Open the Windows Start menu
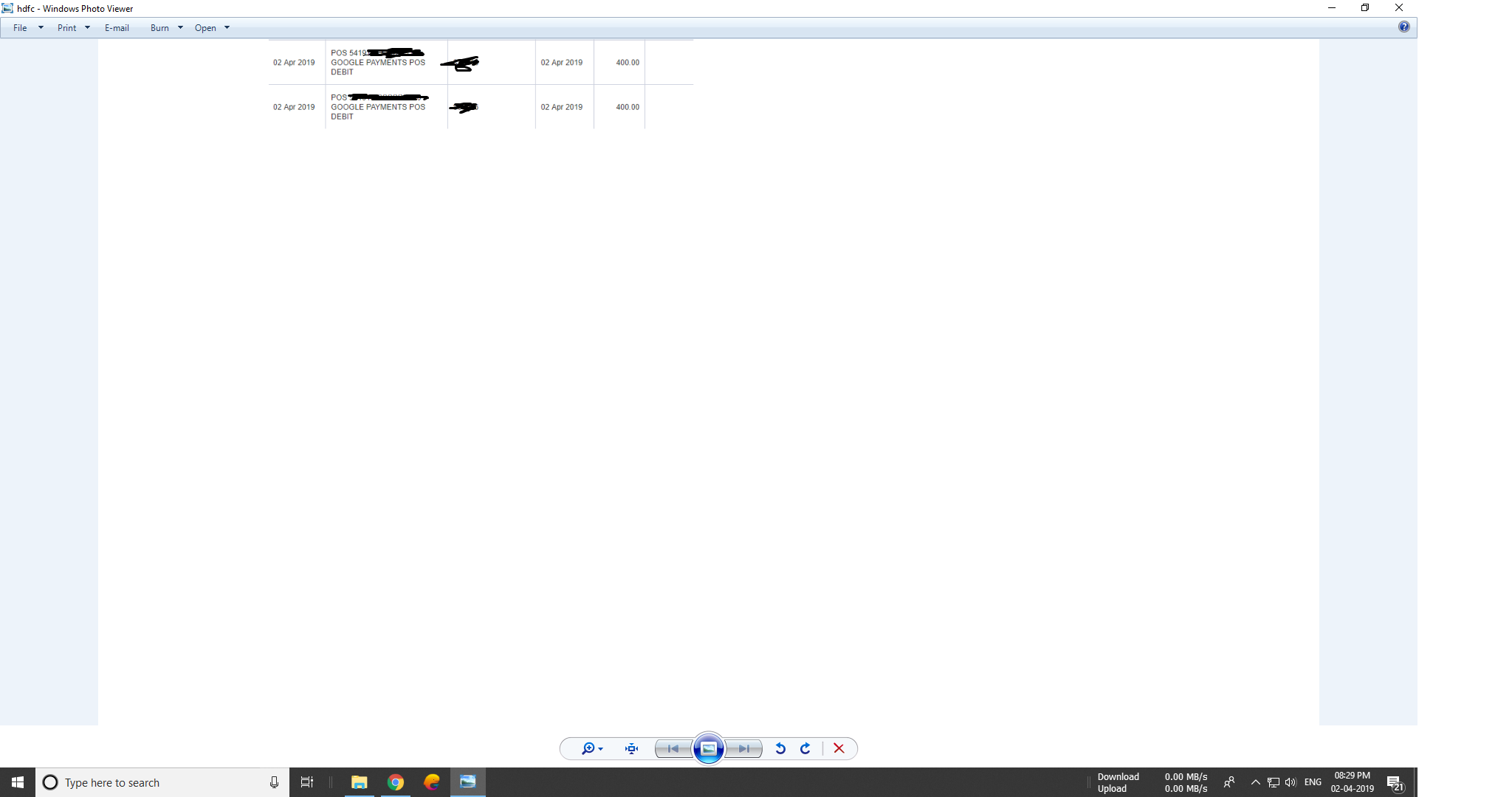 pyautogui.click(x=18, y=782)
